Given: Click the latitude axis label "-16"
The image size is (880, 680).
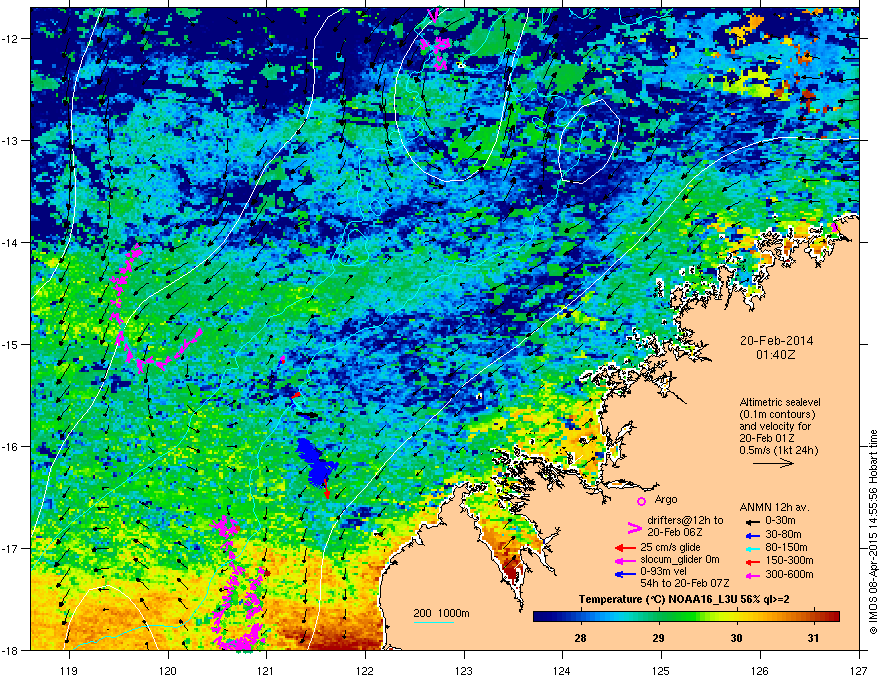Looking at the screenshot, I should pos(11,446).
